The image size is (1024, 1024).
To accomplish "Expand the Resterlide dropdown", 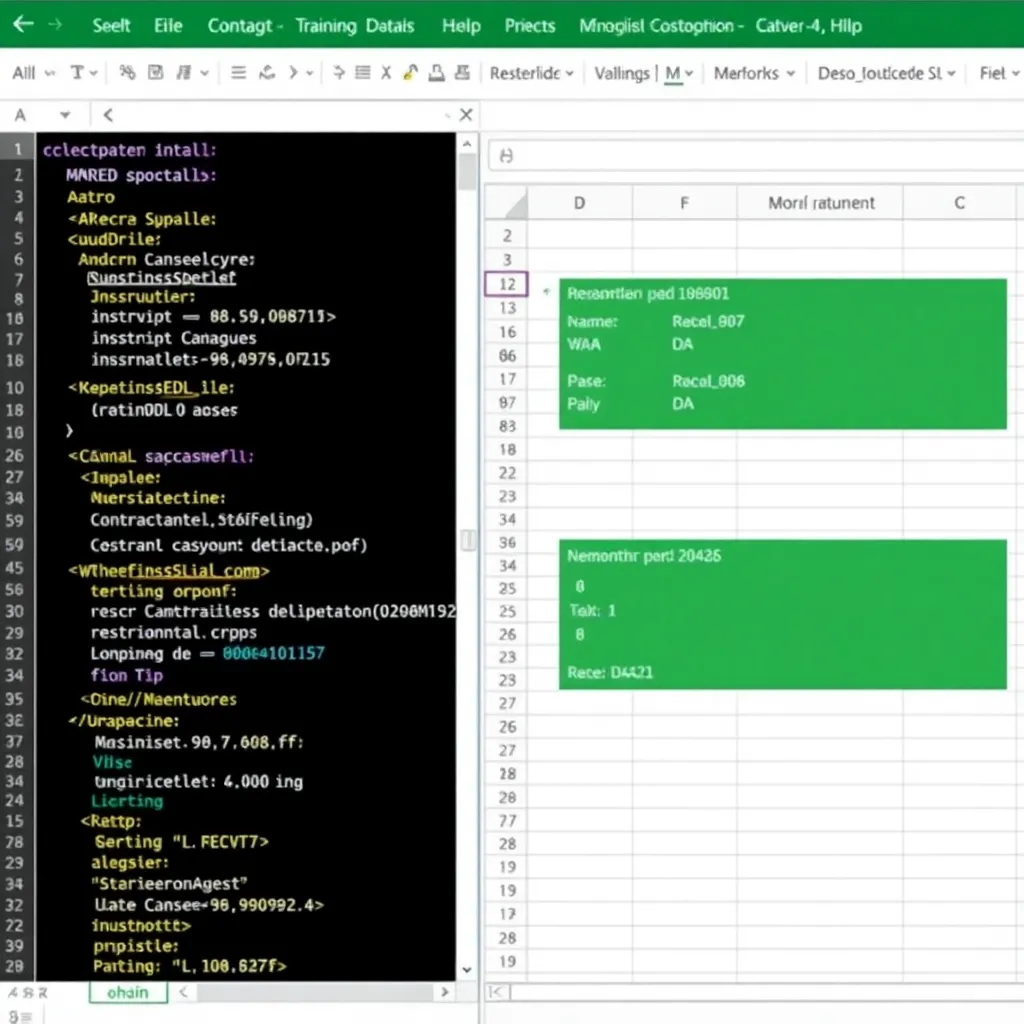I will pyautogui.click(x=532, y=73).
